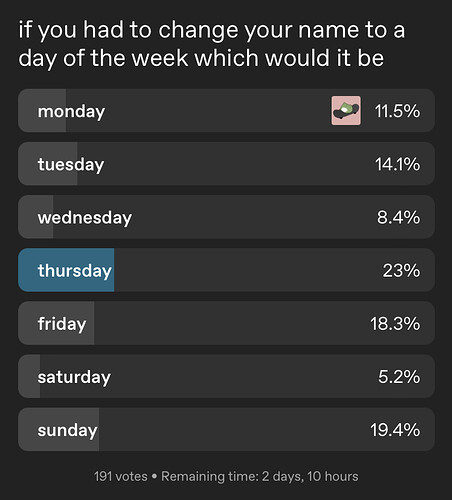Viewport: 452px width, 500px height.
Task: Click the 191 votes count text
Action: 121,476
